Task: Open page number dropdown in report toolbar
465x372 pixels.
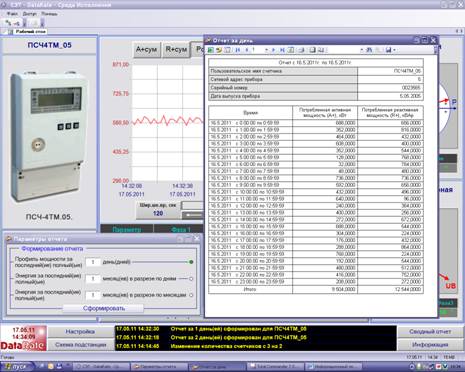Action: click(x=266, y=50)
